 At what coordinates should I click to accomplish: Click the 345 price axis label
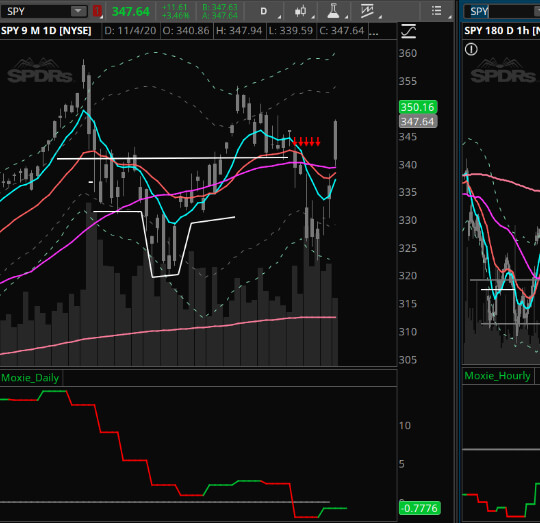408,137
